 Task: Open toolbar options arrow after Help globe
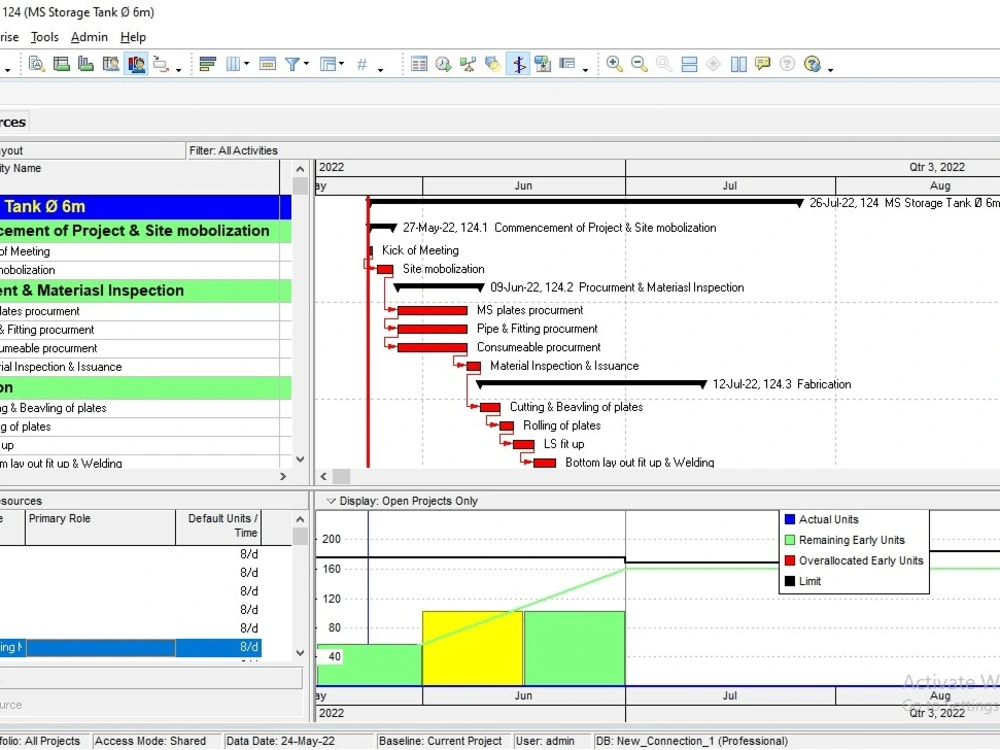[x=830, y=69]
